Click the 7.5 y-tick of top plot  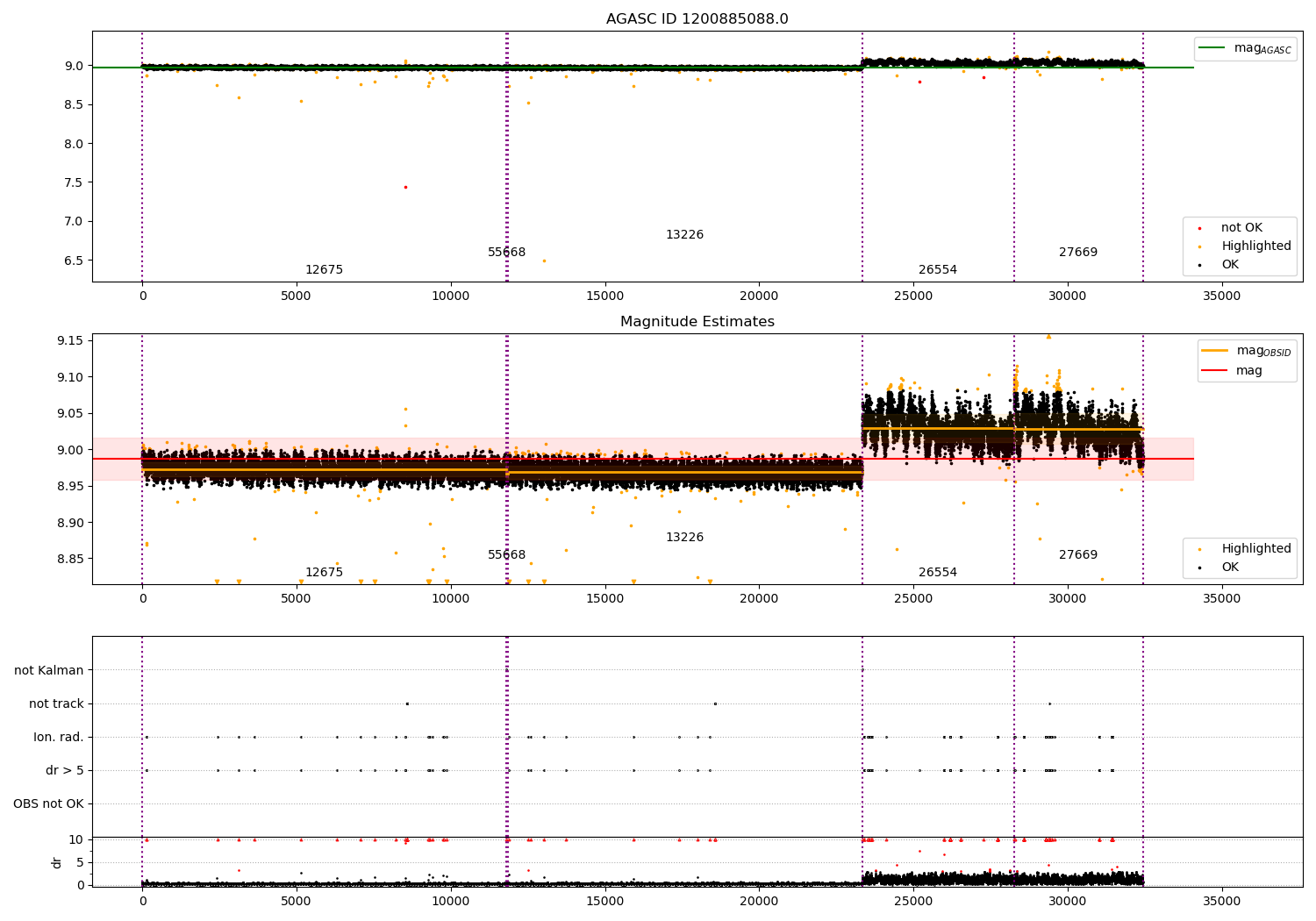(74, 182)
